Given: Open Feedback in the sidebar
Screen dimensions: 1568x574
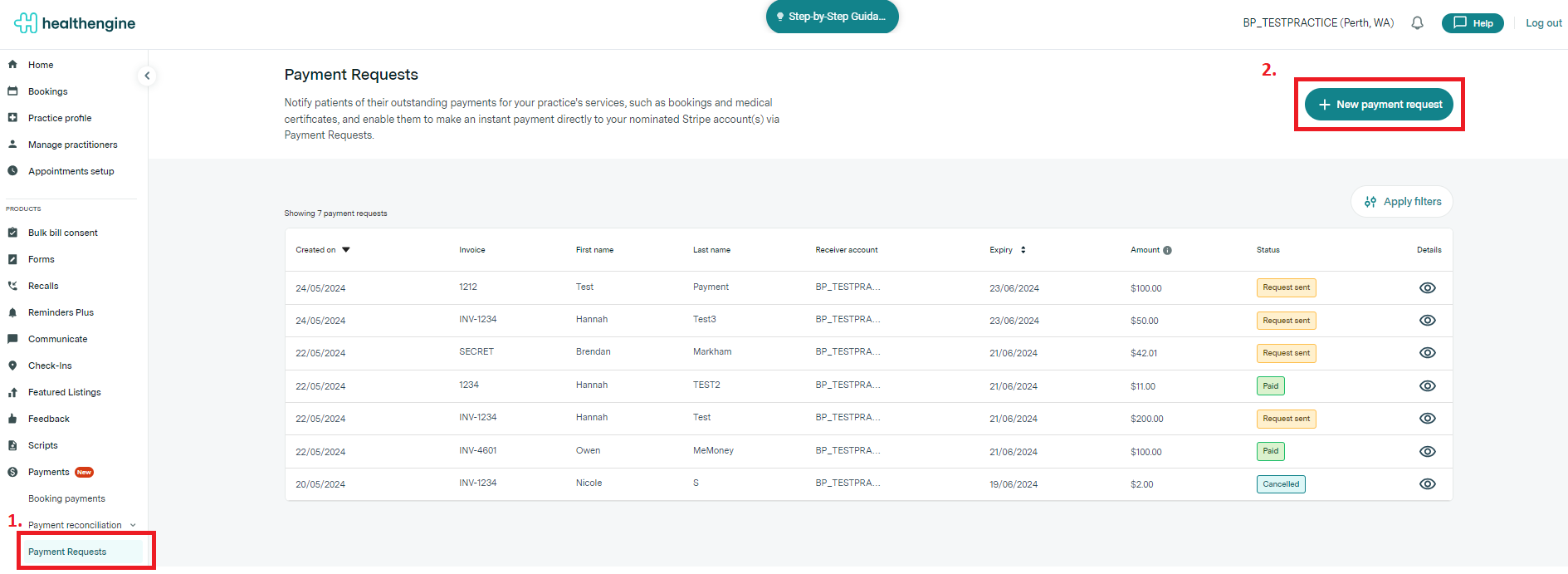Looking at the screenshot, I should pyautogui.click(x=48, y=419).
